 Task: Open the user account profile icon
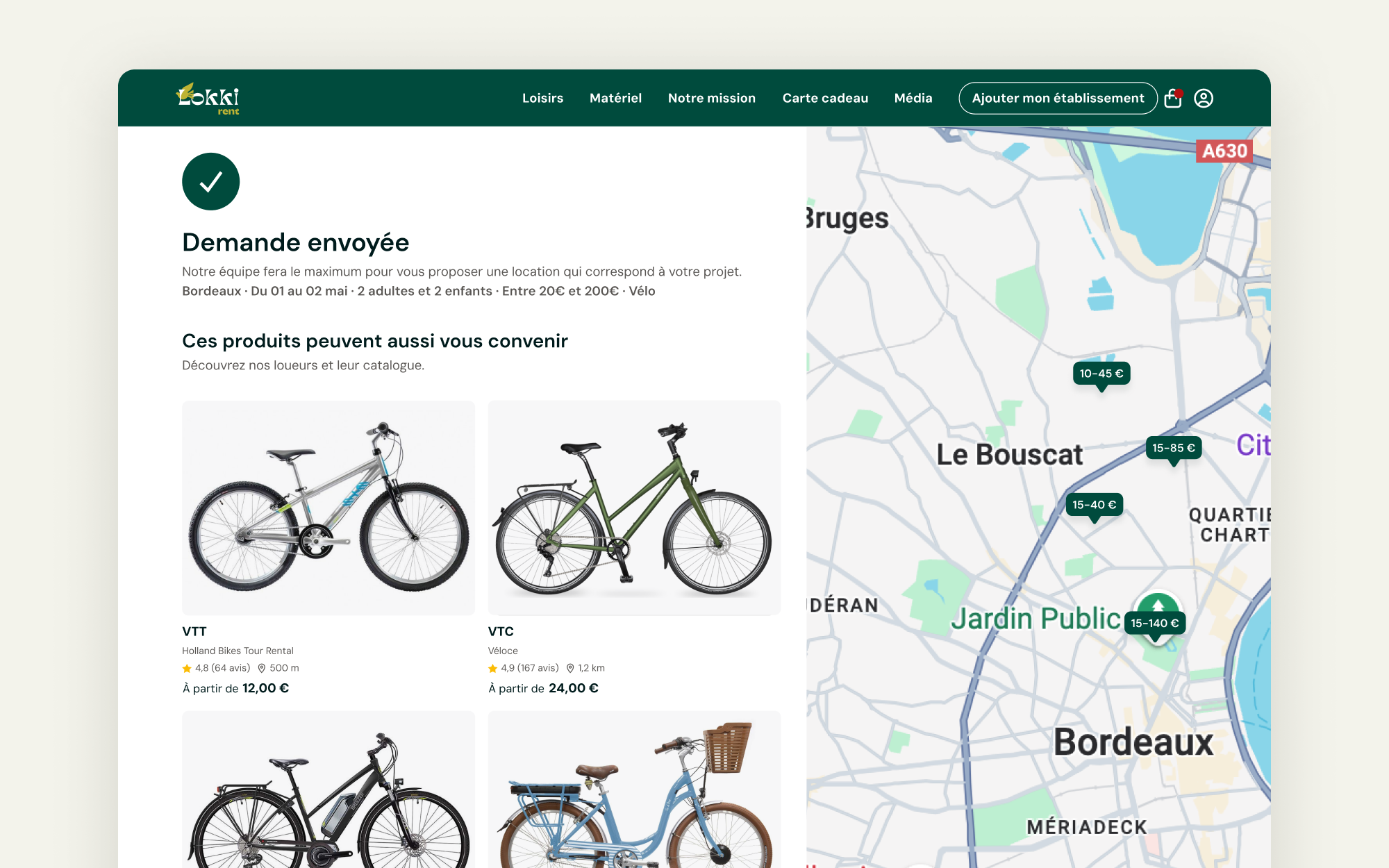(x=1204, y=99)
